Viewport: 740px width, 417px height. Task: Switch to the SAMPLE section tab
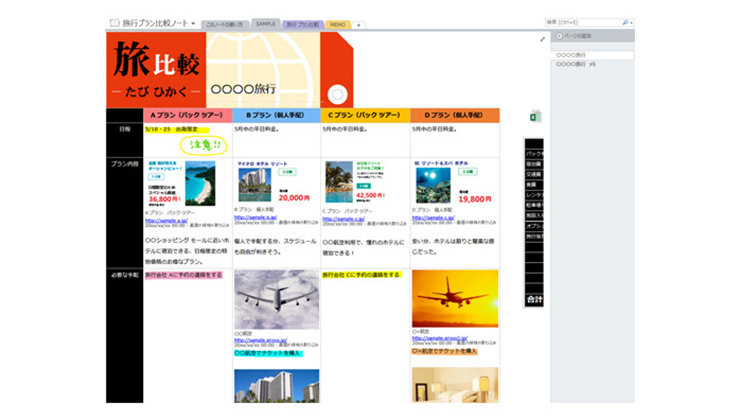coord(265,23)
